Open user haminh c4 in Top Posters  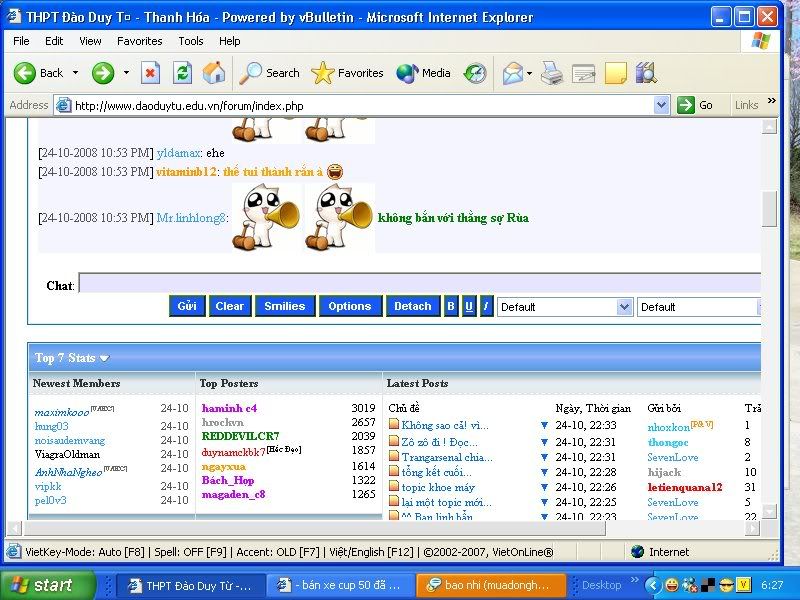pyautogui.click(x=229, y=408)
